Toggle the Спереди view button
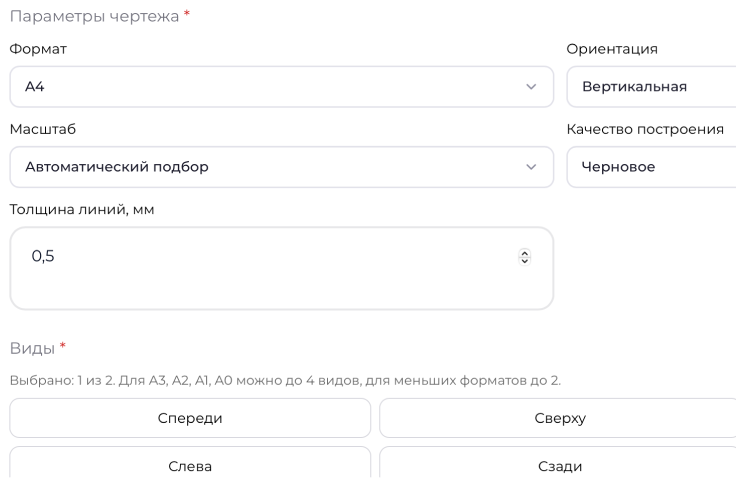736x478 pixels. point(190,418)
